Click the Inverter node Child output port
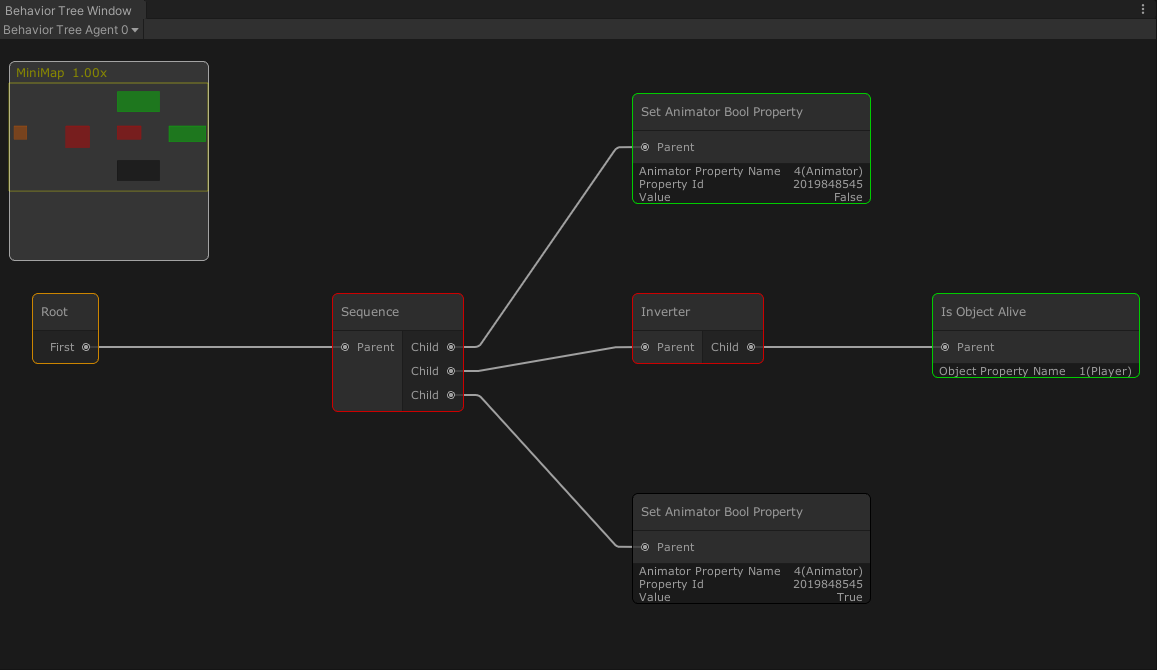Screen dimensions: 1157x670 (x=750, y=347)
